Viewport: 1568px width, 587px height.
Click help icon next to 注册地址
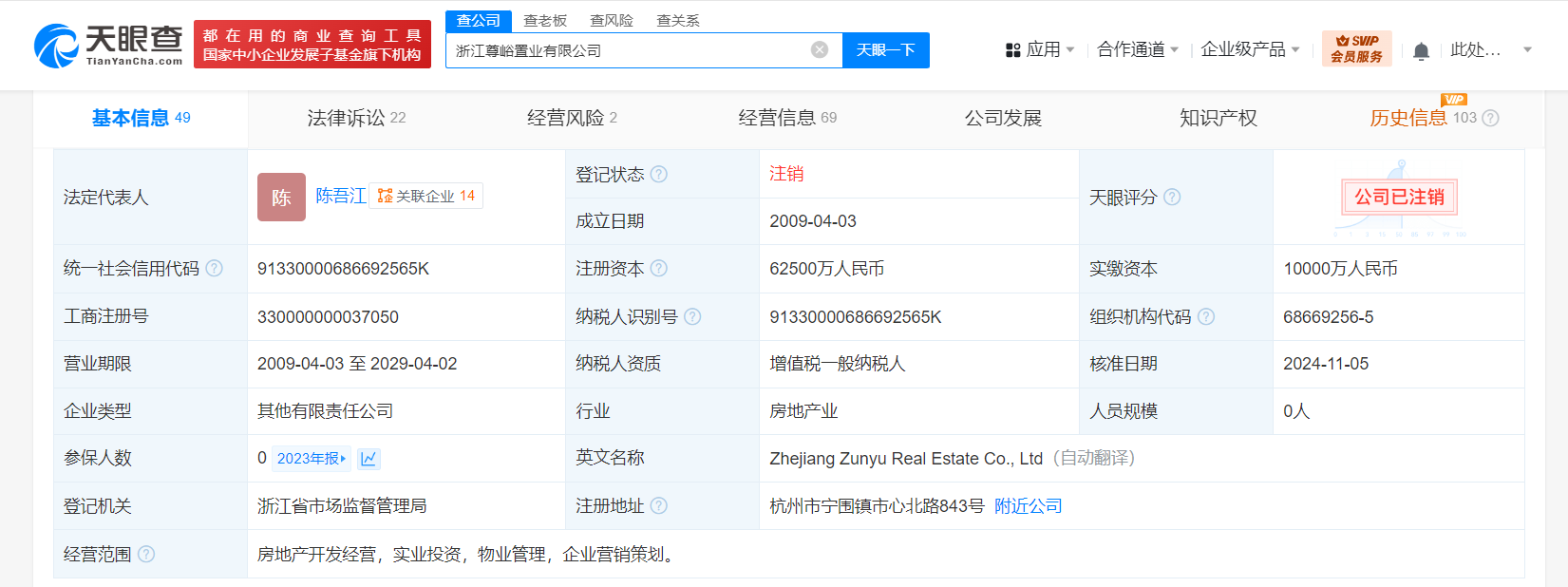click(x=659, y=505)
